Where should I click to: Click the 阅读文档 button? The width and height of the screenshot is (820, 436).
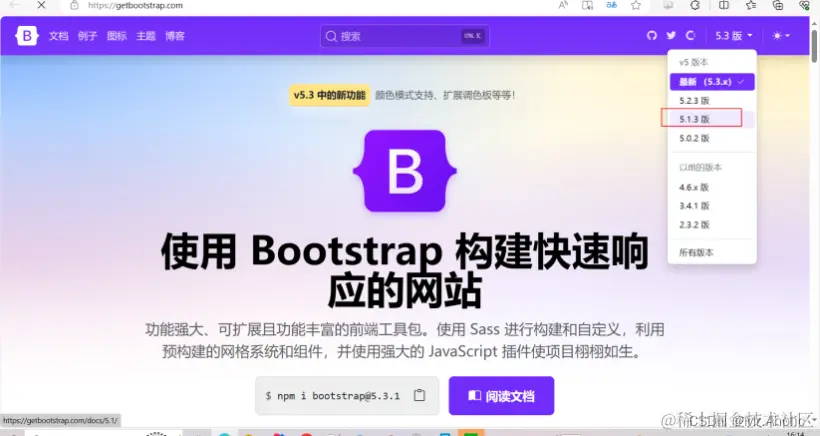501,396
